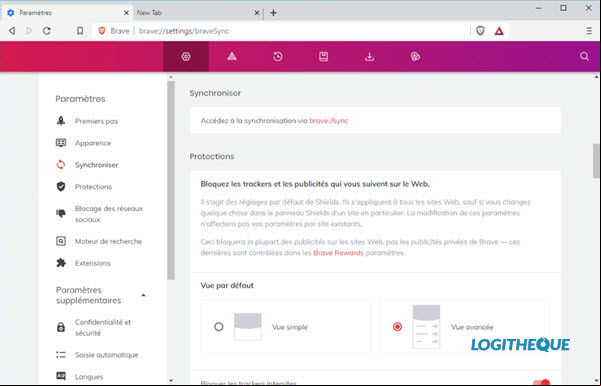Open the Brave Rewards triangle in the pink toolbar
The image size is (601, 386).
point(232,57)
